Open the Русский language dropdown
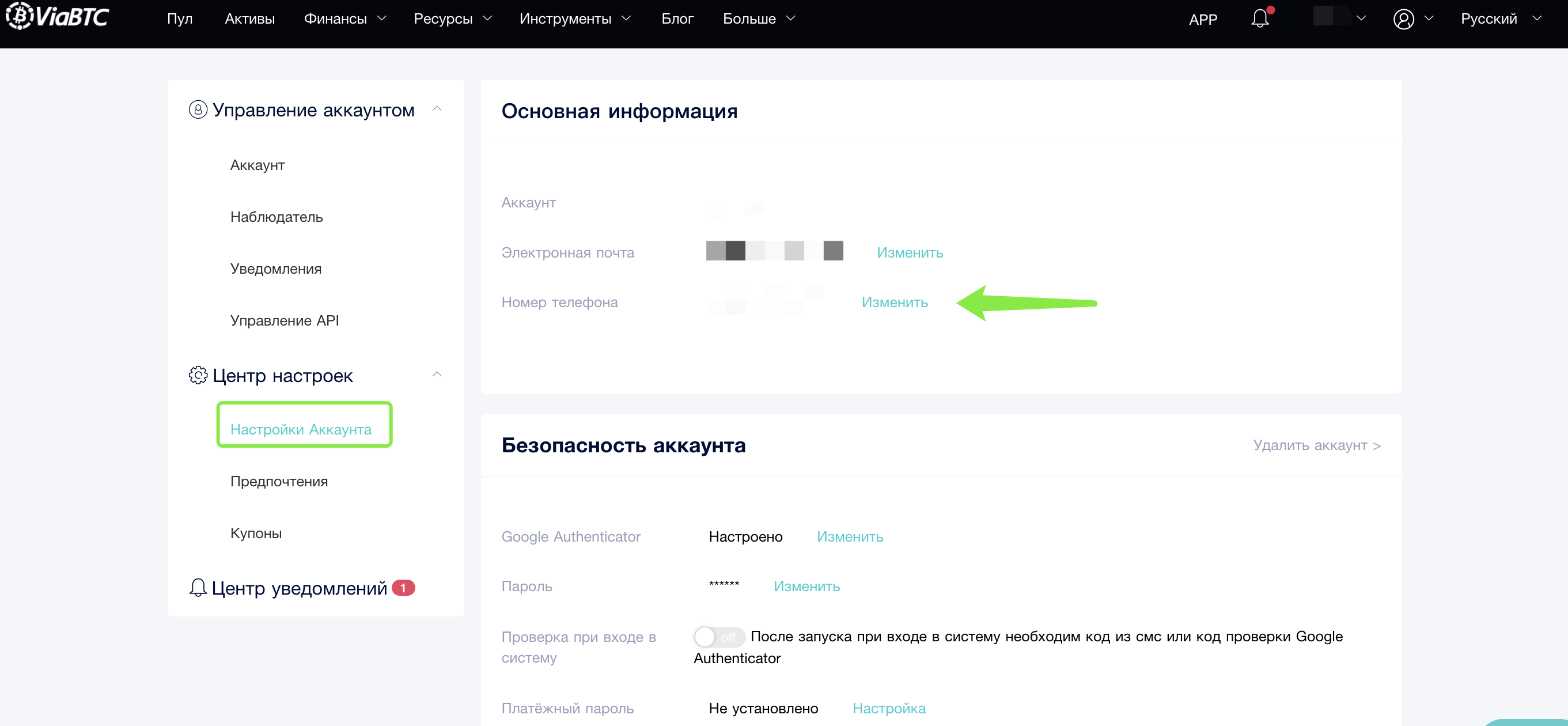The width and height of the screenshot is (1568, 726). click(1501, 19)
